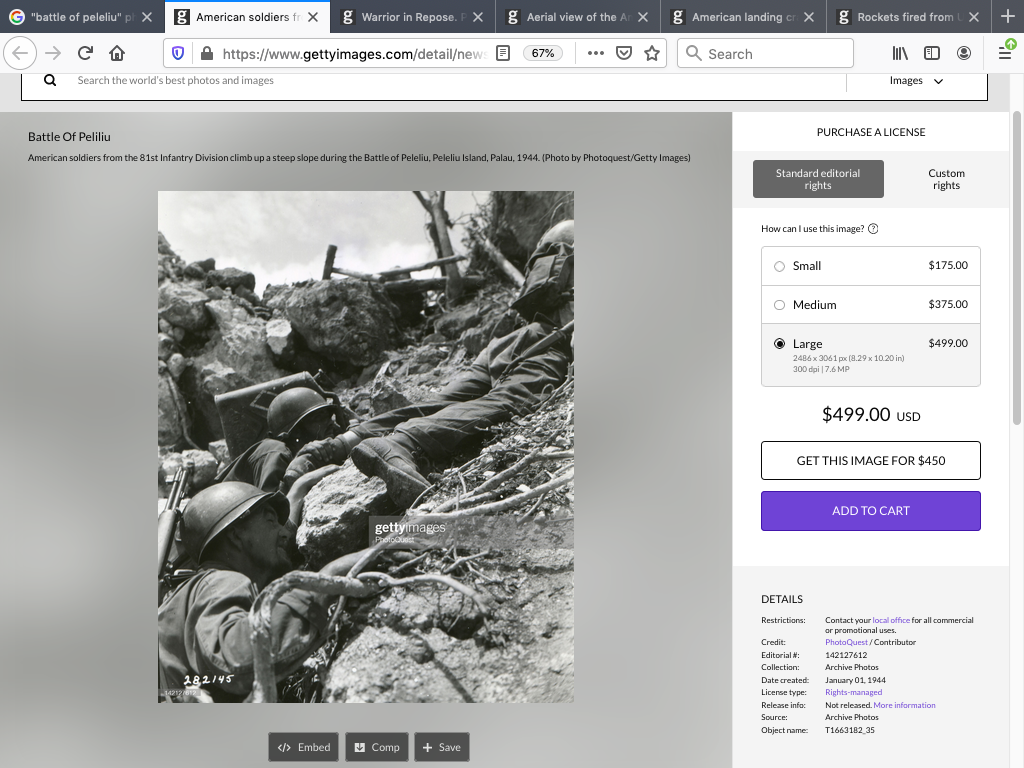
Task: Choose the Large $499.00 option
Action: (780, 344)
